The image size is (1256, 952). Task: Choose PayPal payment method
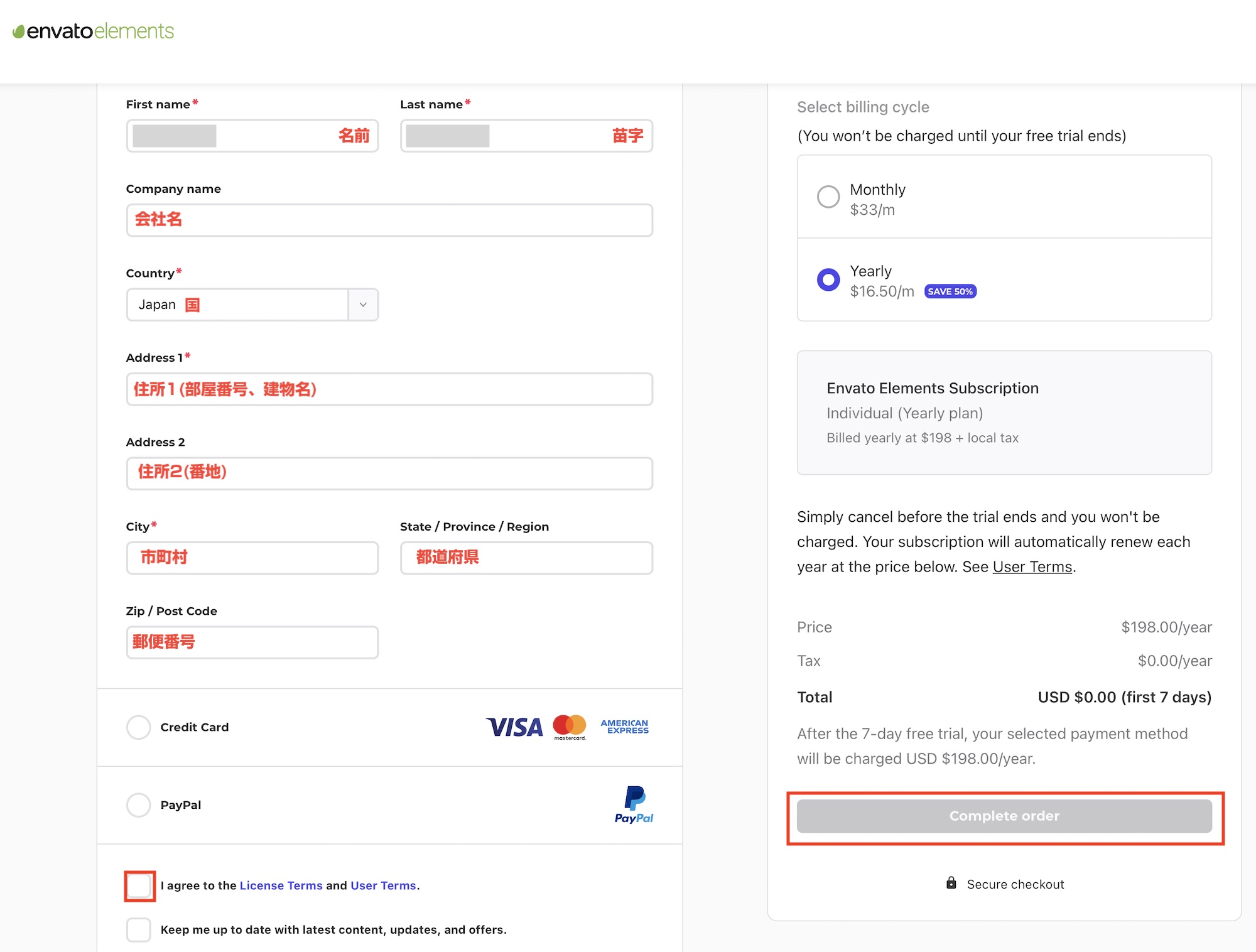(x=139, y=804)
